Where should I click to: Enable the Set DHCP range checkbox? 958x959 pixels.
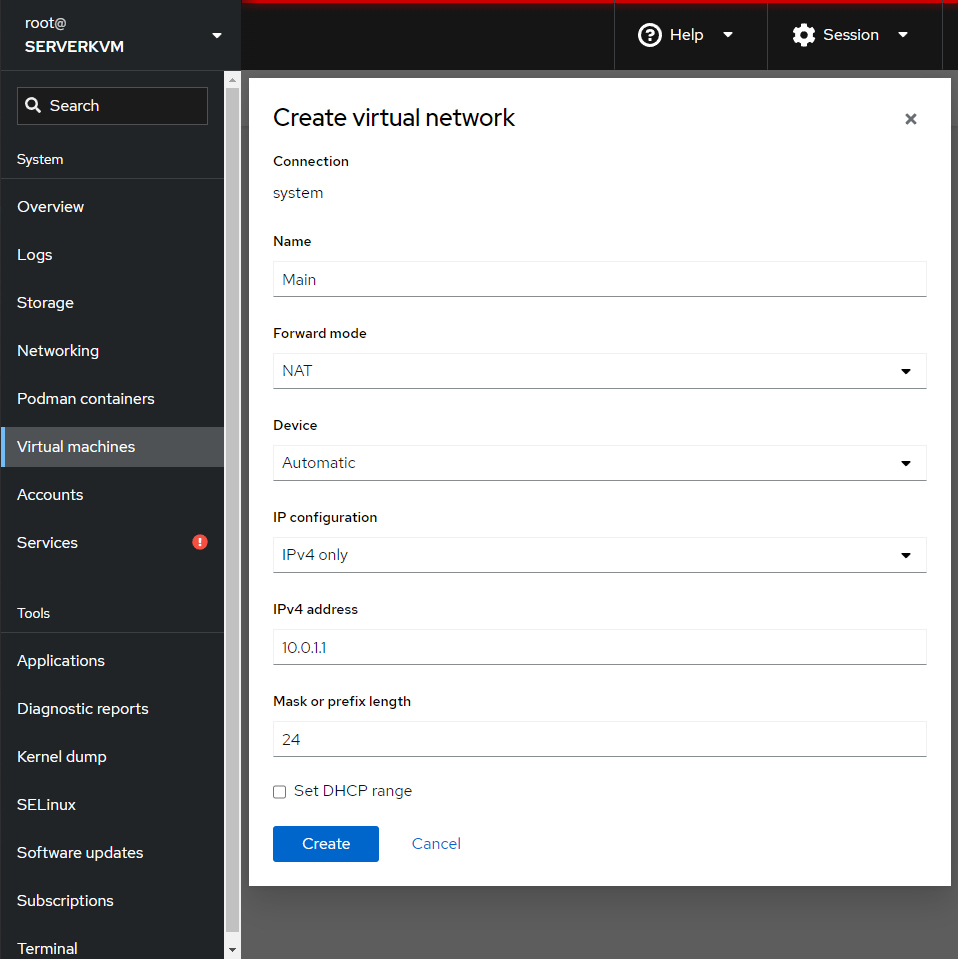(280, 792)
